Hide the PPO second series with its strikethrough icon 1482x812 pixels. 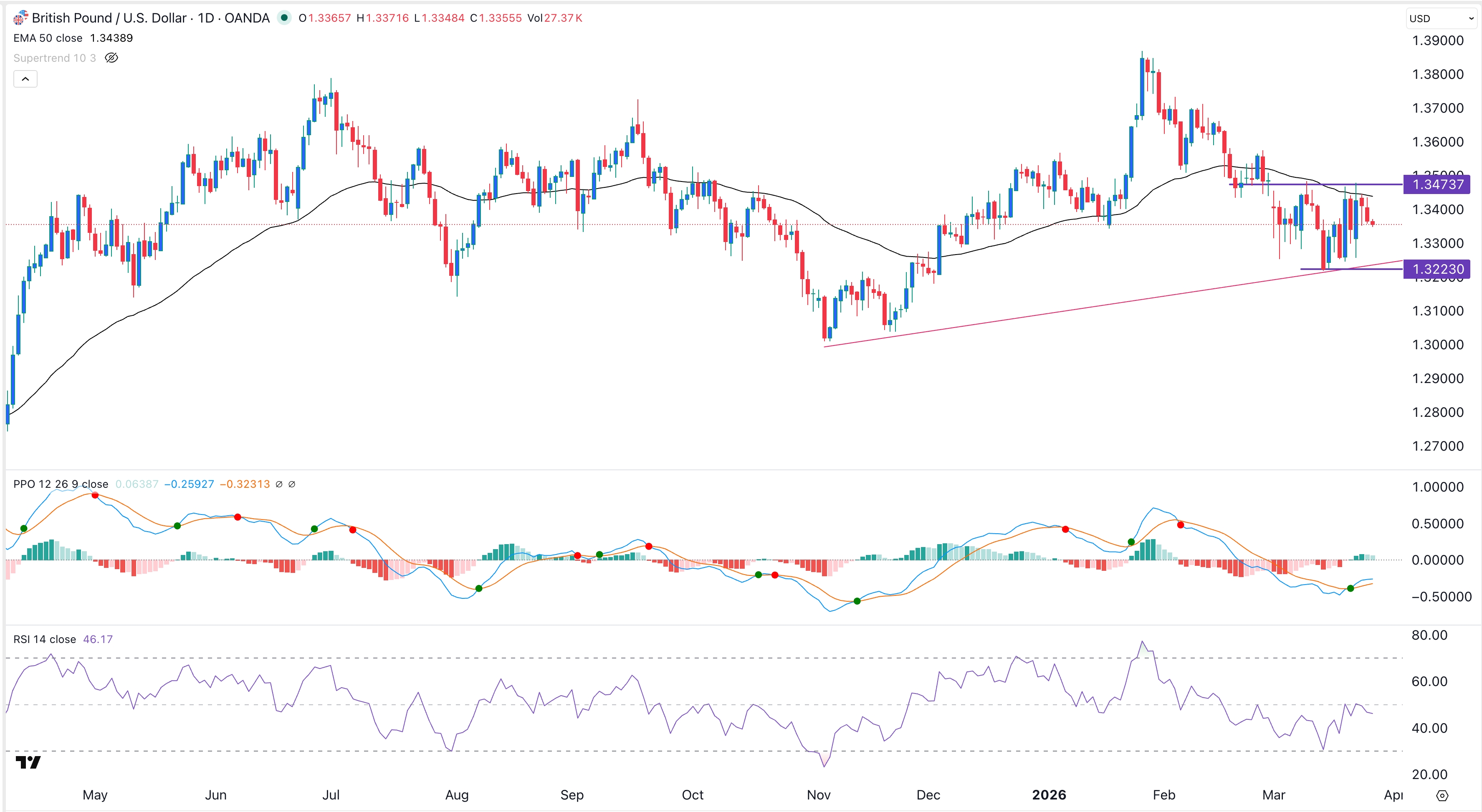(x=293, y=484)
